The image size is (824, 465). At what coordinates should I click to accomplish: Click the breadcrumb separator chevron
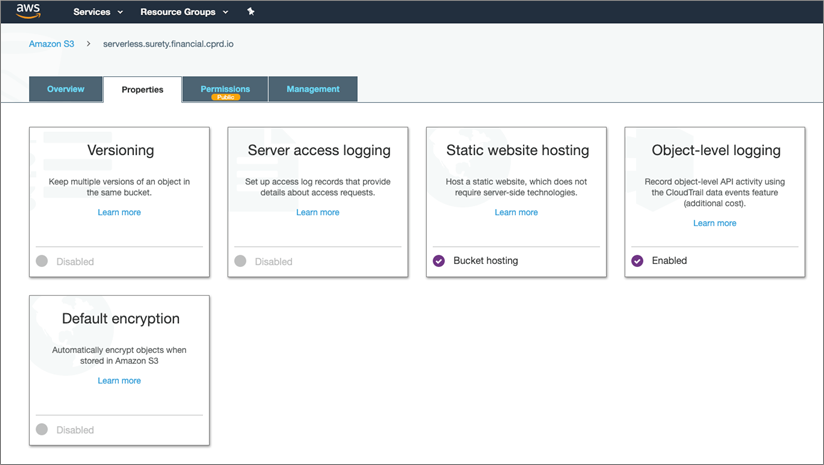tap(88, 44)
